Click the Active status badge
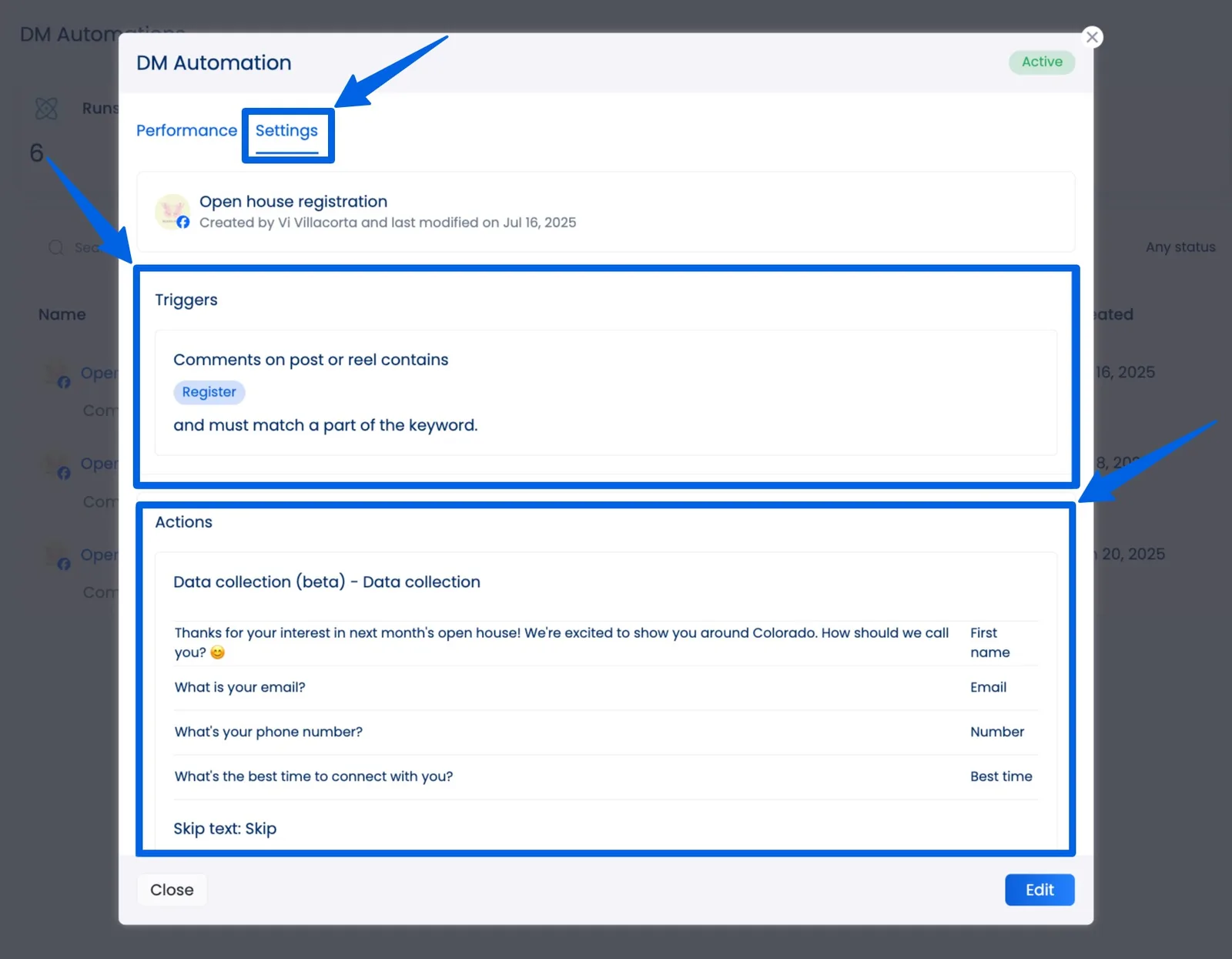This screenshot has width=1232, height=959. tap(1041, 62)
